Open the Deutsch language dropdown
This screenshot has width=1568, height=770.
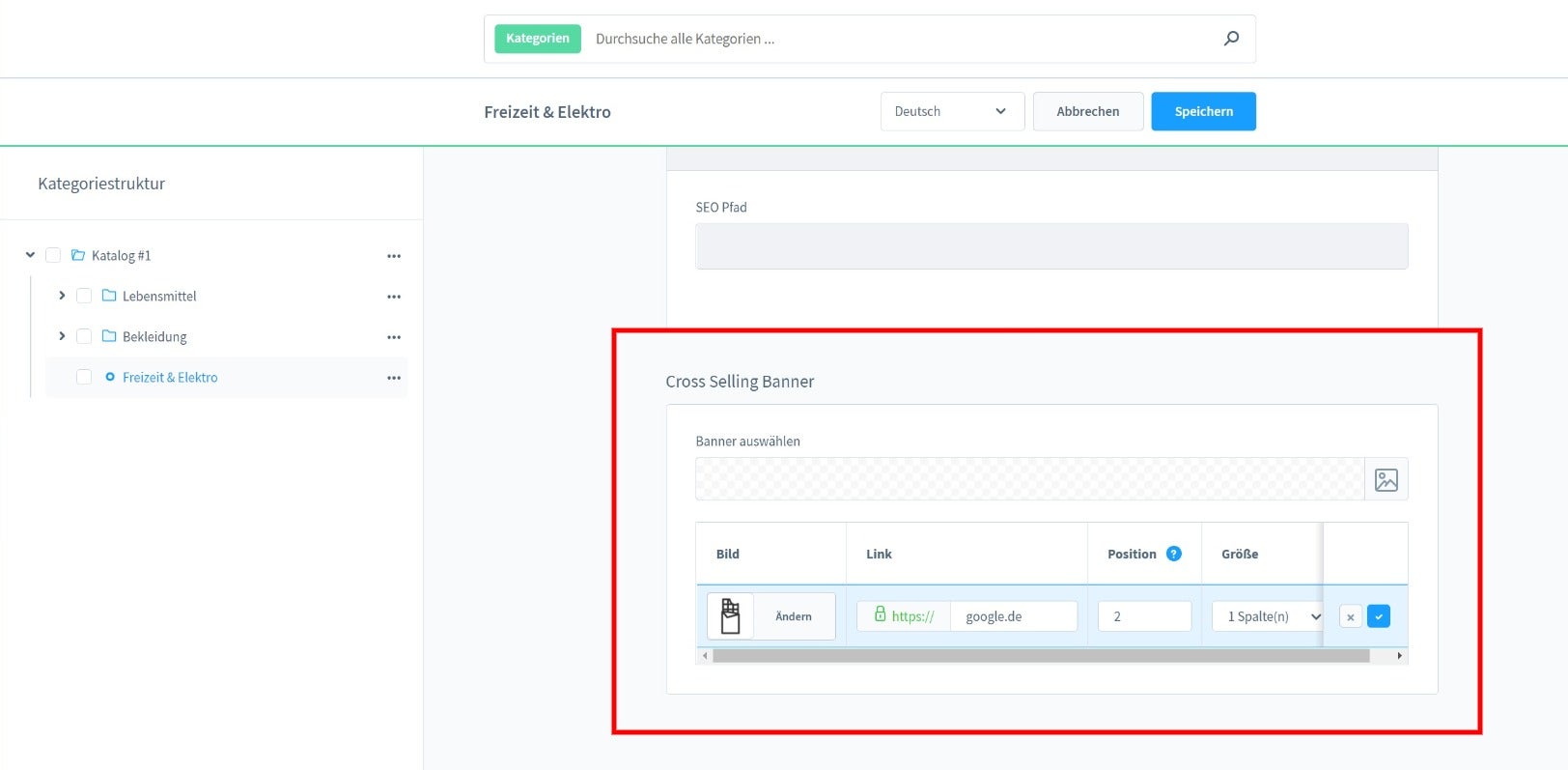pyautogui.click(x=952, y=111)
